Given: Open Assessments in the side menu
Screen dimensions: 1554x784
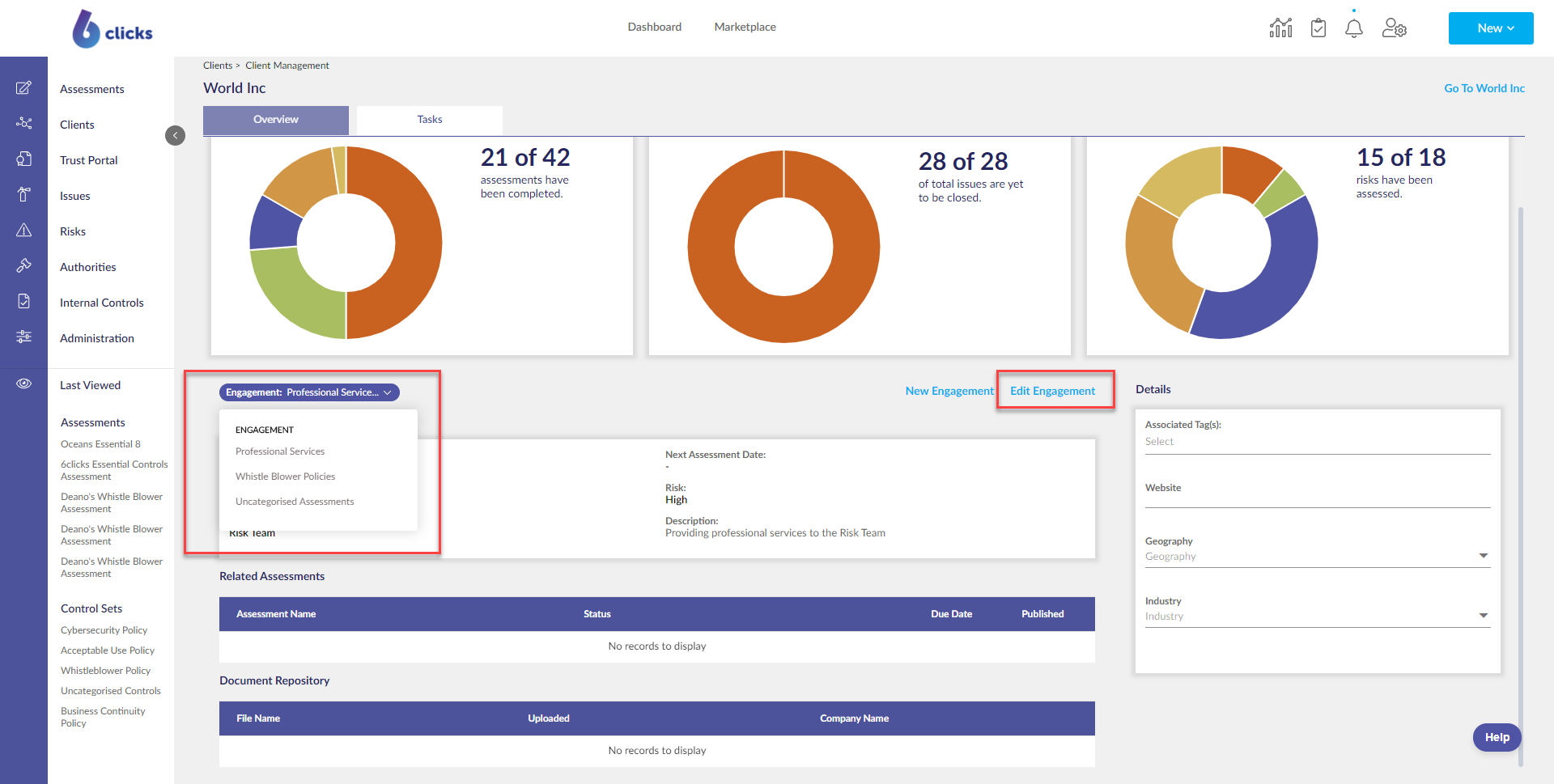Looking at the screenshot, I should click(92, 89).
